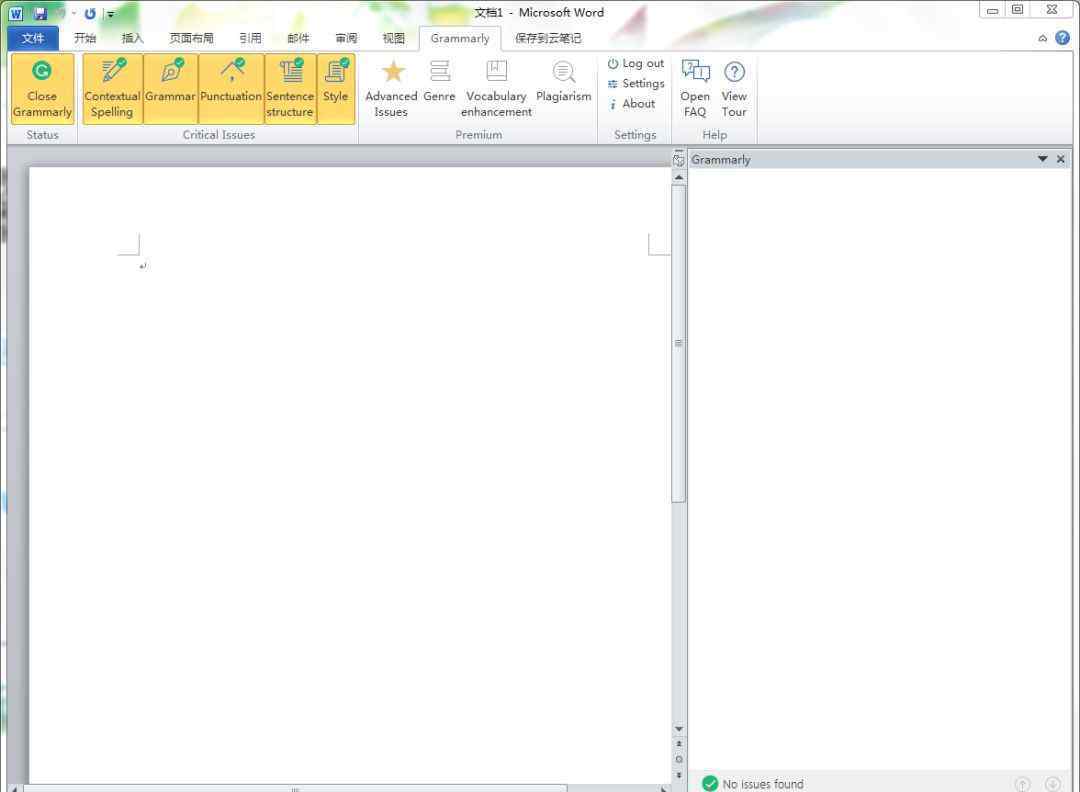Switch to the 页面布局 ribbon tab
Viewport: 1080px width, 792px height.
(x=191, y=38)
